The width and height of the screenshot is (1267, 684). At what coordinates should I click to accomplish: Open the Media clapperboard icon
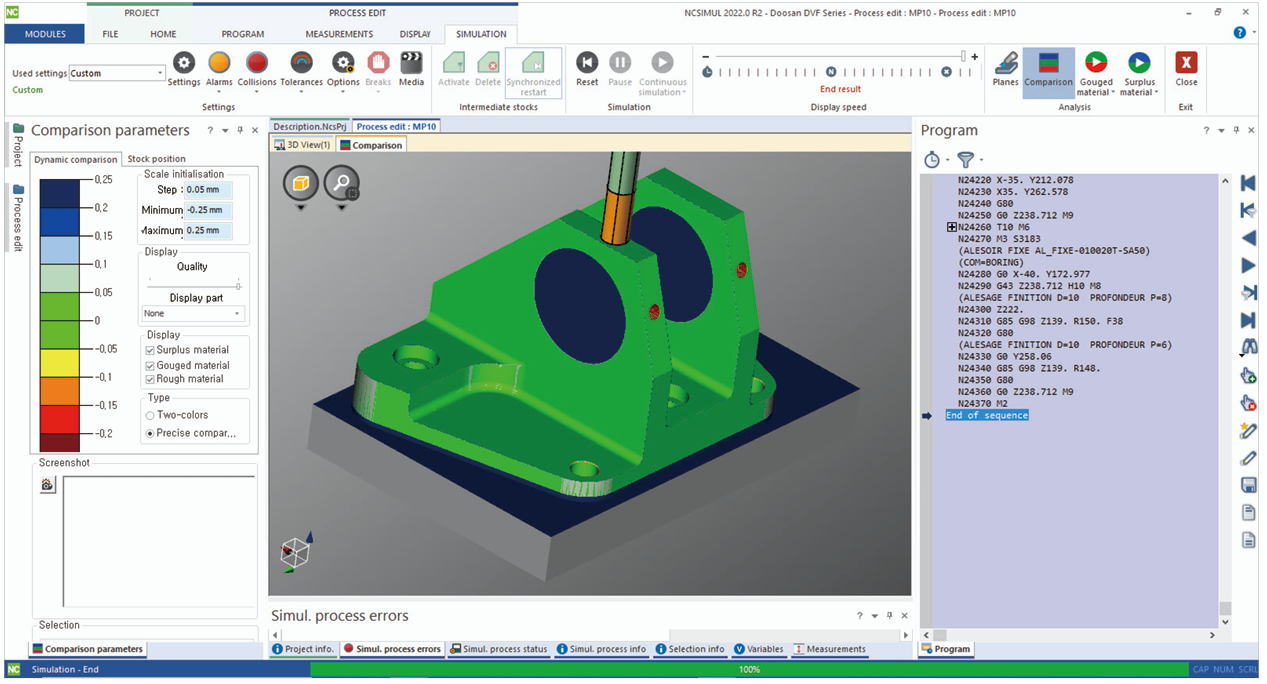tap(411, 64)
